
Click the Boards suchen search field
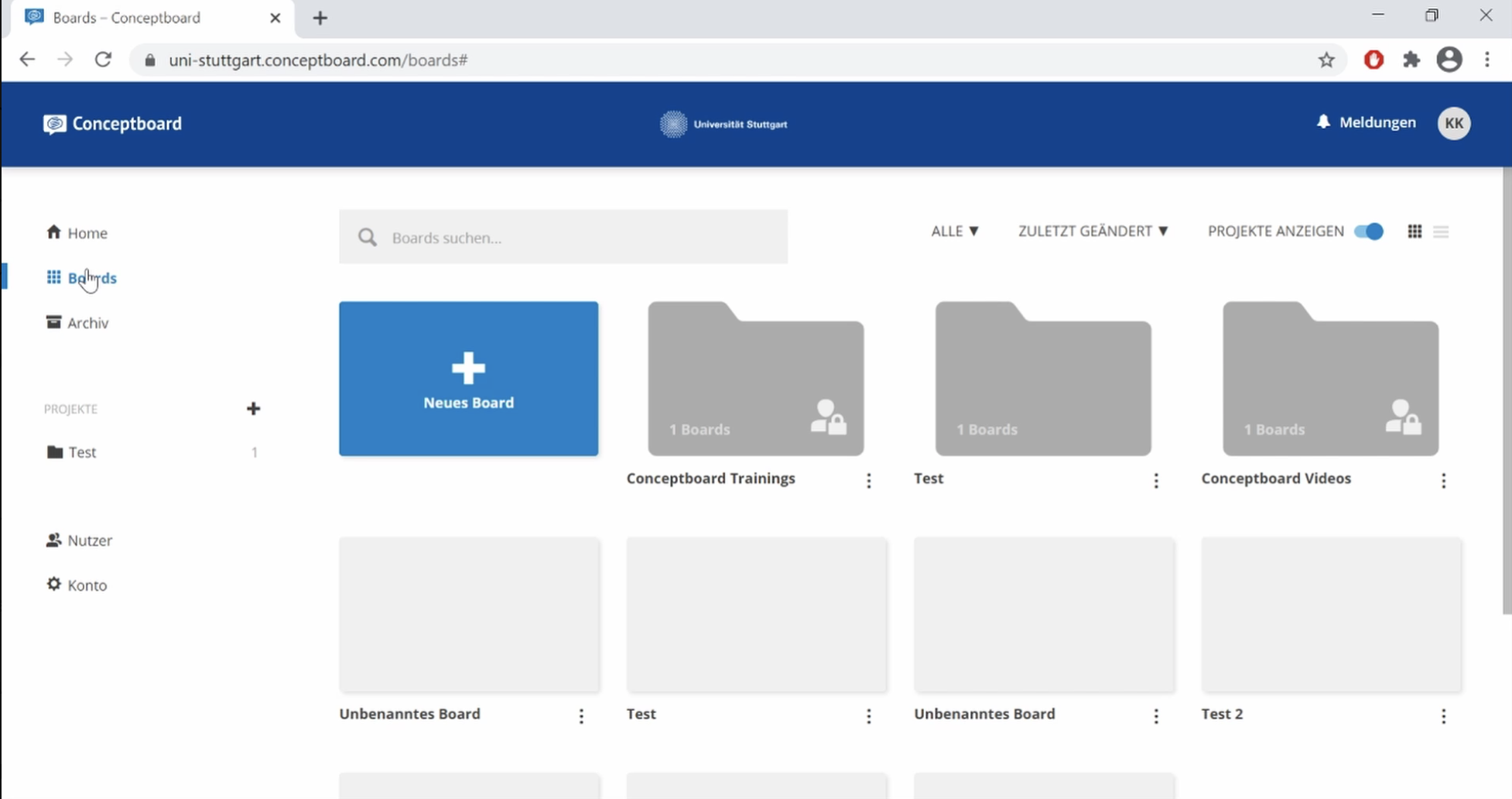563,237
